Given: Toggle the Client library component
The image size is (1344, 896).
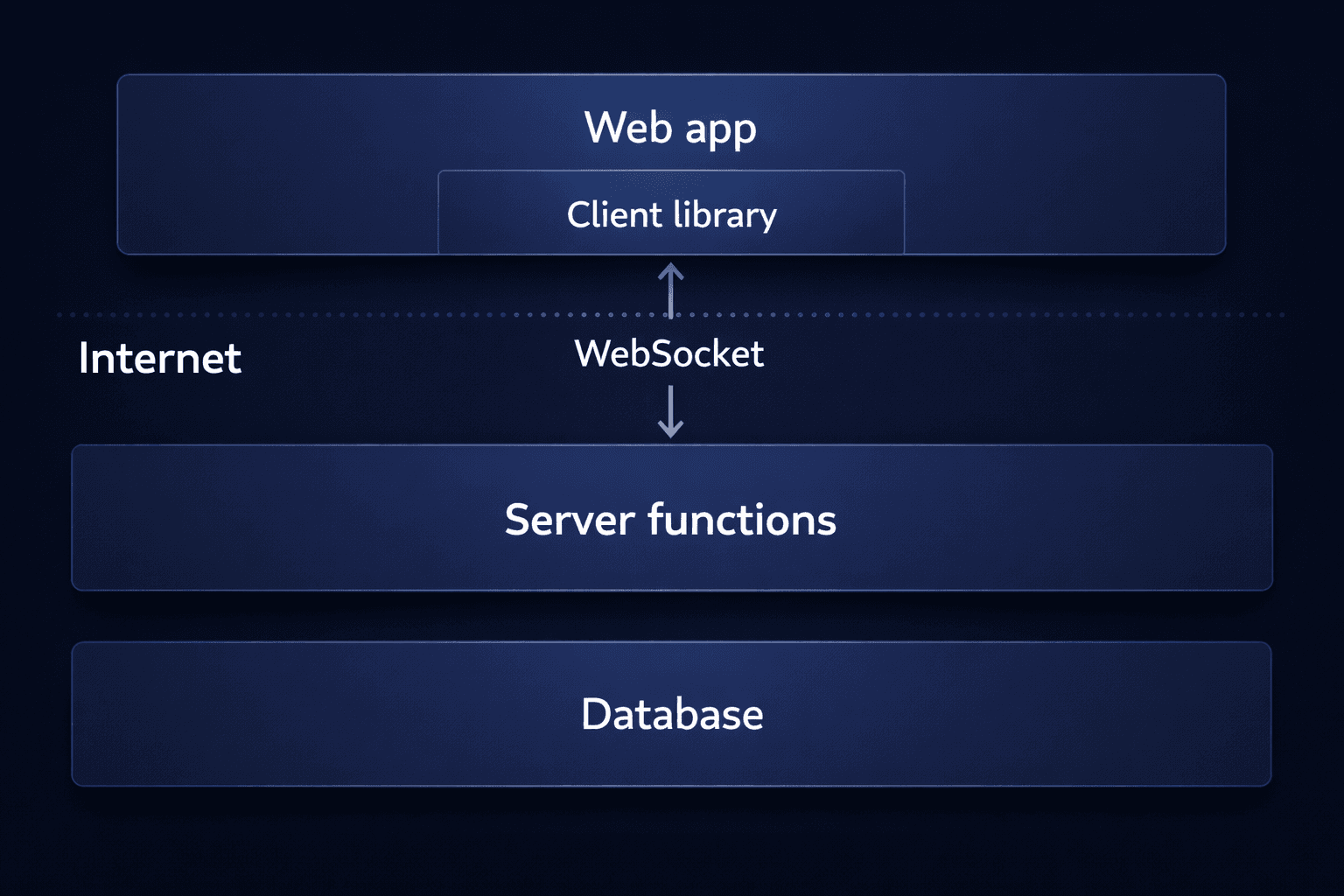Looking at the screenshot, I should pos(671,213).
